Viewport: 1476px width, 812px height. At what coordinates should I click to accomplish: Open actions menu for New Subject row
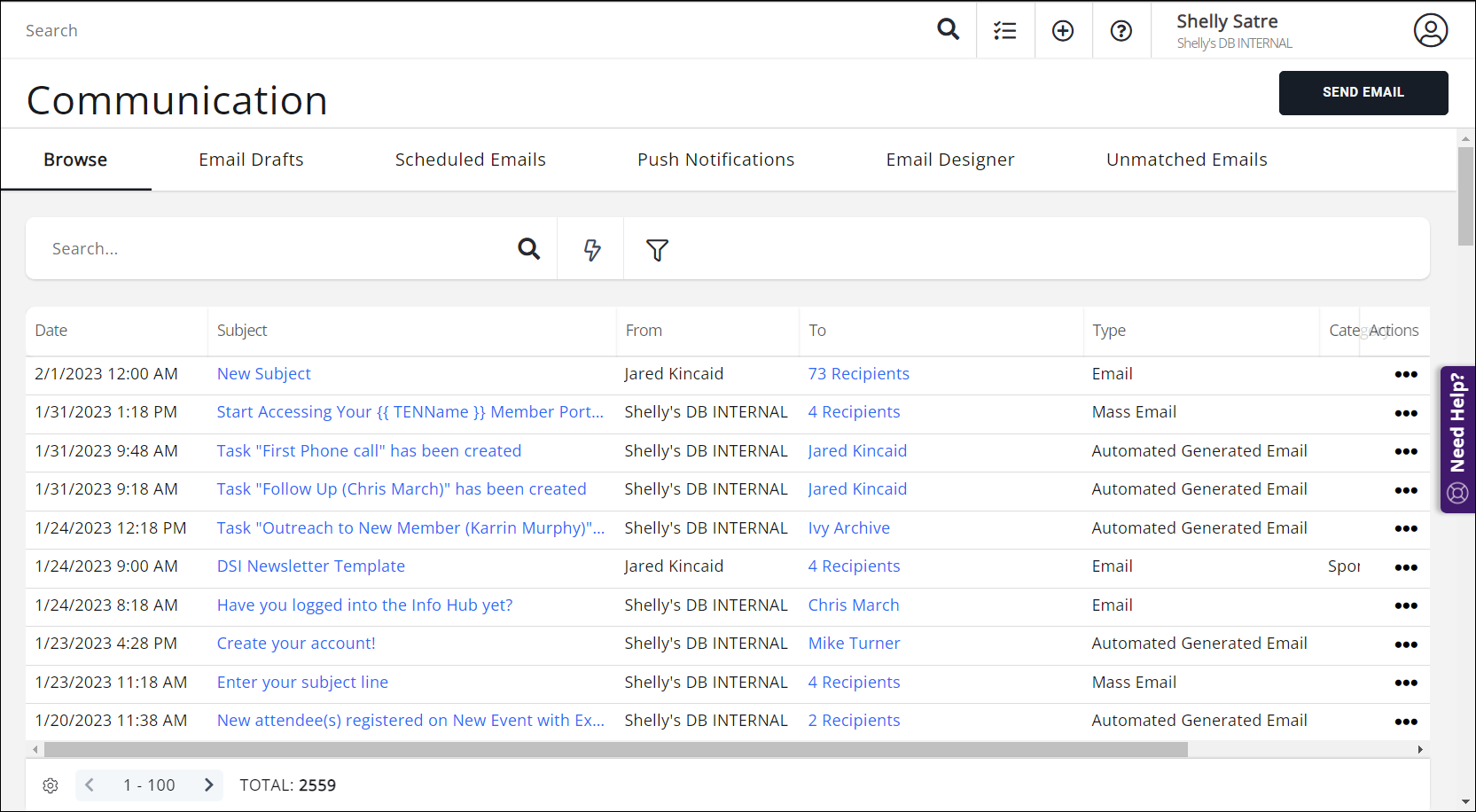click(1405, 374)
